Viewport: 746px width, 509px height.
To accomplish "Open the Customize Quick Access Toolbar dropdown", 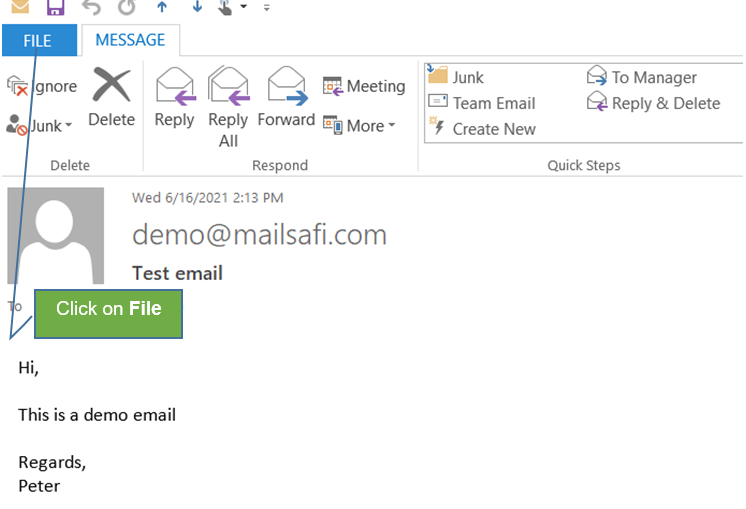I will [267, 8].
